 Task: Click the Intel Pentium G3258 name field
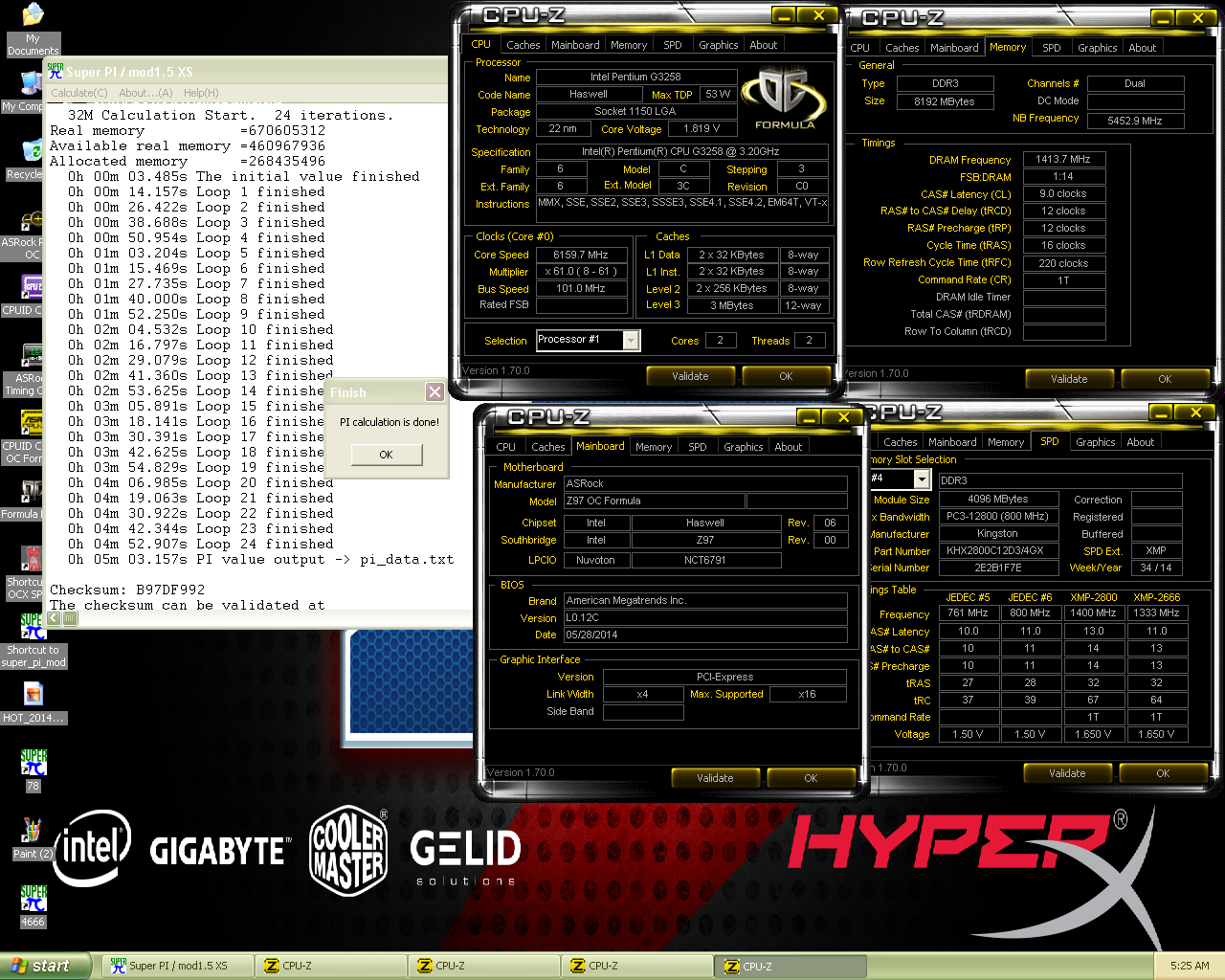pos(635,77)
